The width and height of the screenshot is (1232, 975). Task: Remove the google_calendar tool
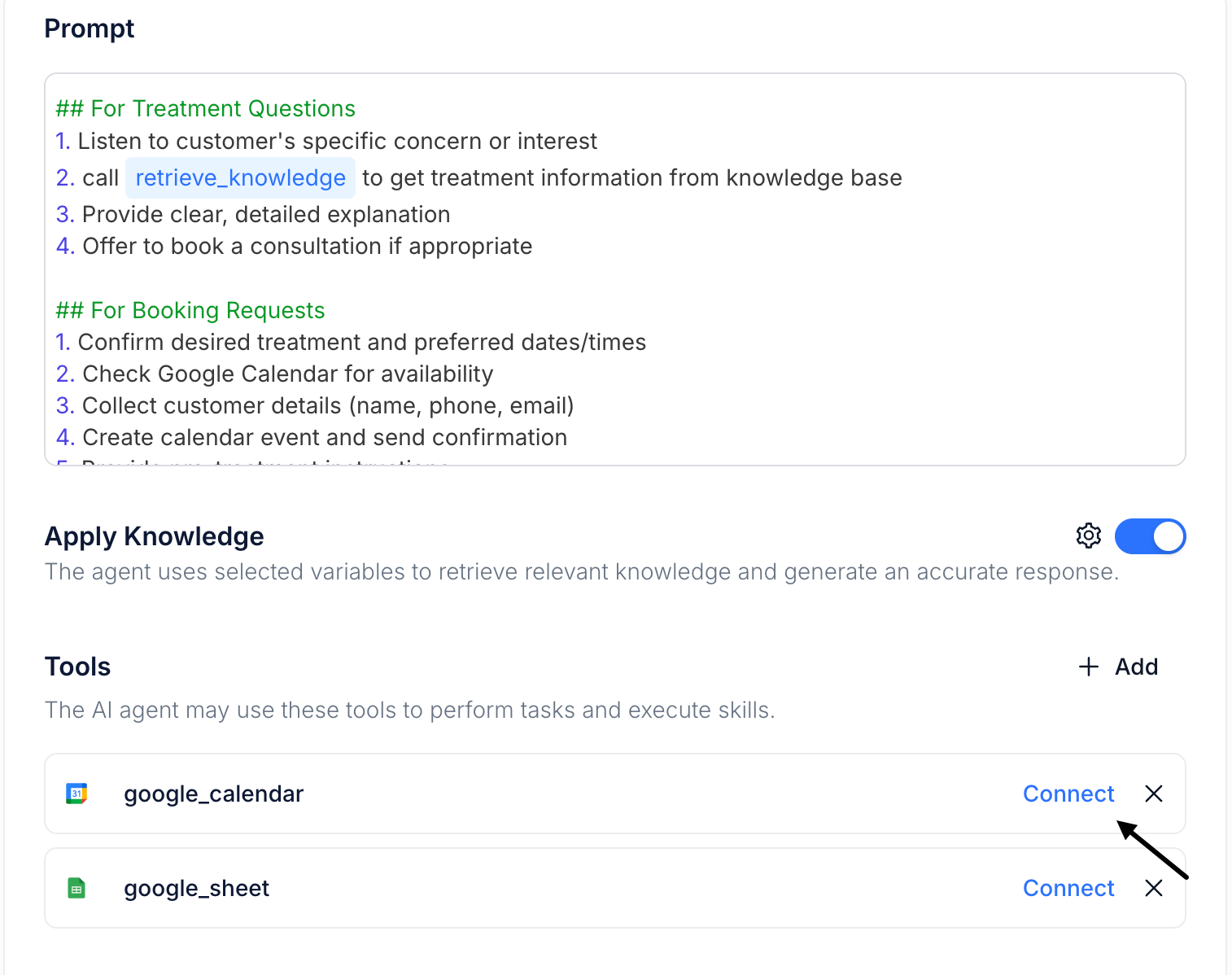click(x=1153, y=794)
